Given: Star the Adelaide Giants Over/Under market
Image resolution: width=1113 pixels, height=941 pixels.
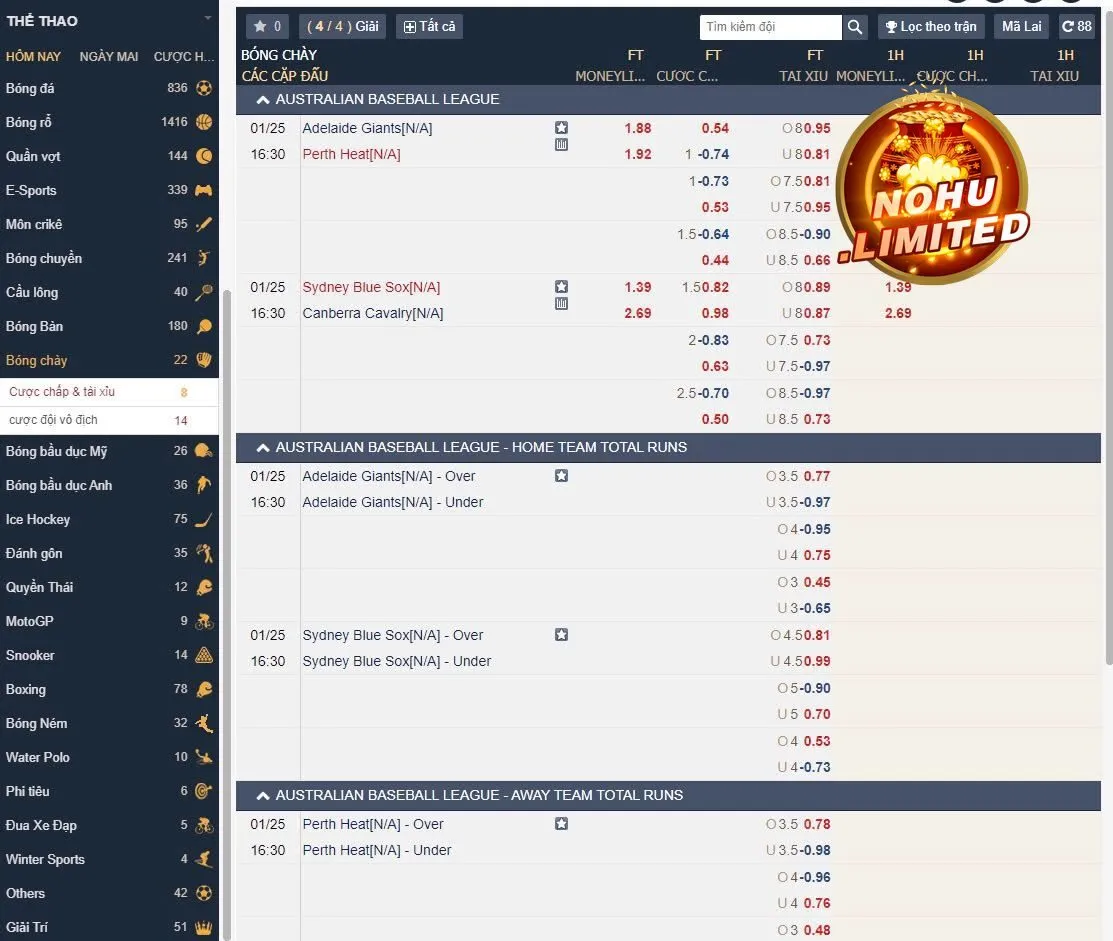Looking at the screenshot, I should pos(561,475).
